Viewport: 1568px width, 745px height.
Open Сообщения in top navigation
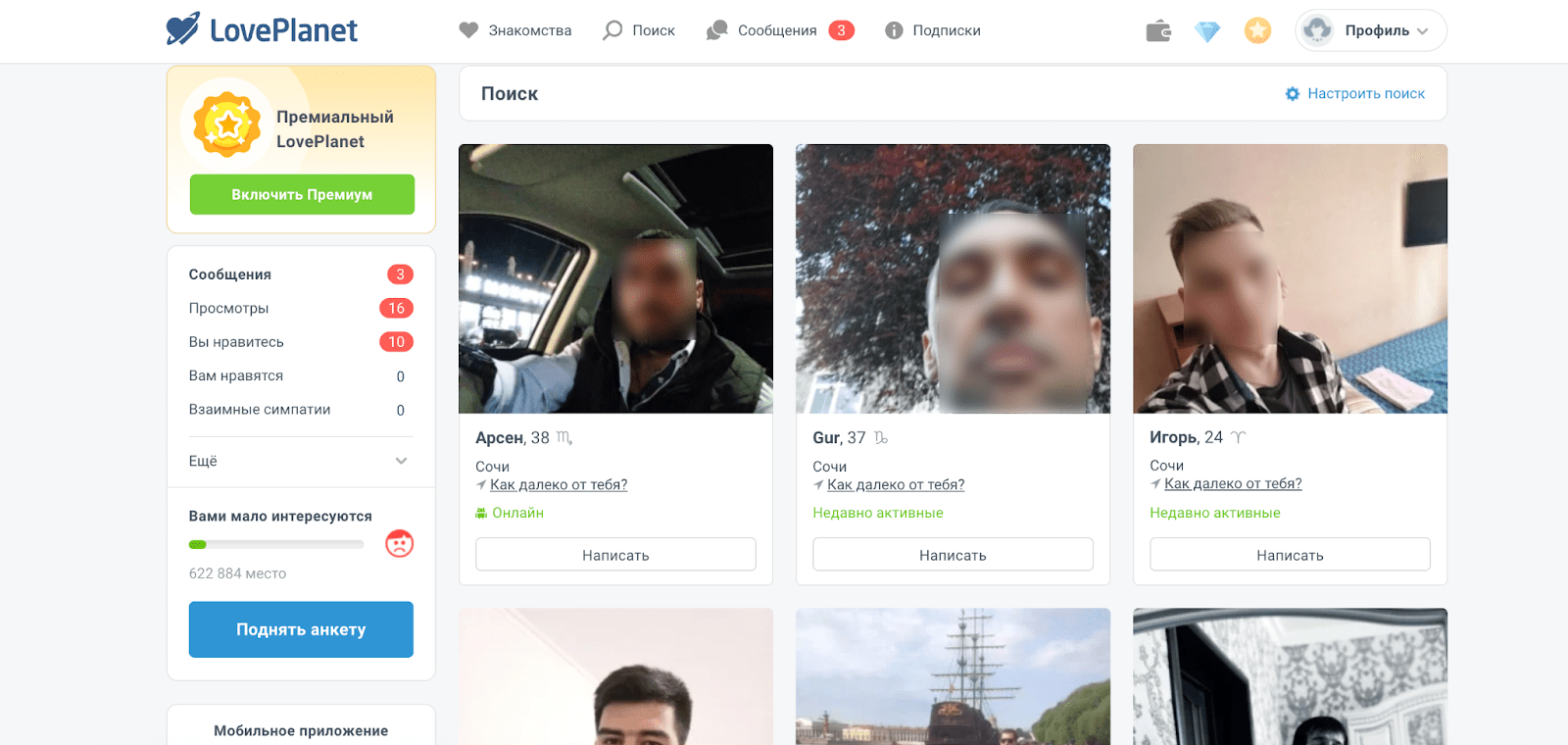pyautogui.click(x=761, y=30)
